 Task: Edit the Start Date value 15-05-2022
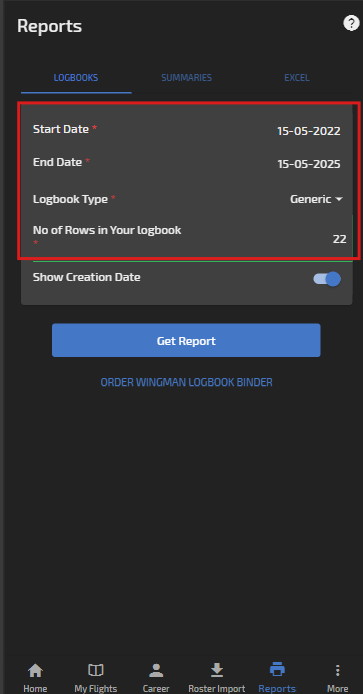(x=309, y=131)
